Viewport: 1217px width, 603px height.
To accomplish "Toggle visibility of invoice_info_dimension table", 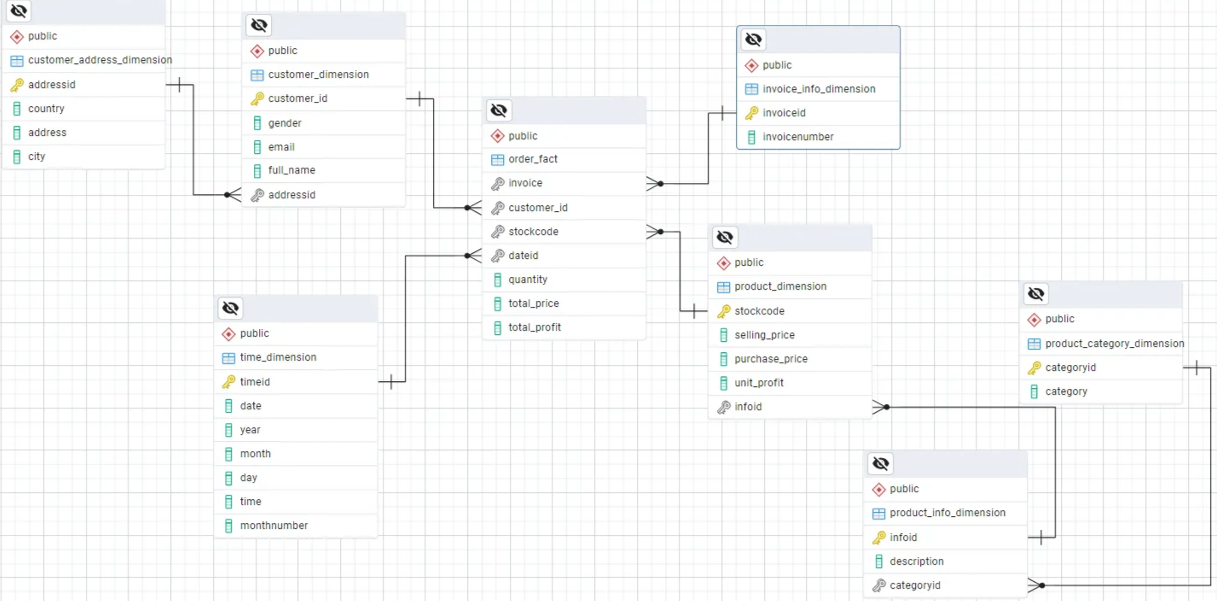I will 752,39.
